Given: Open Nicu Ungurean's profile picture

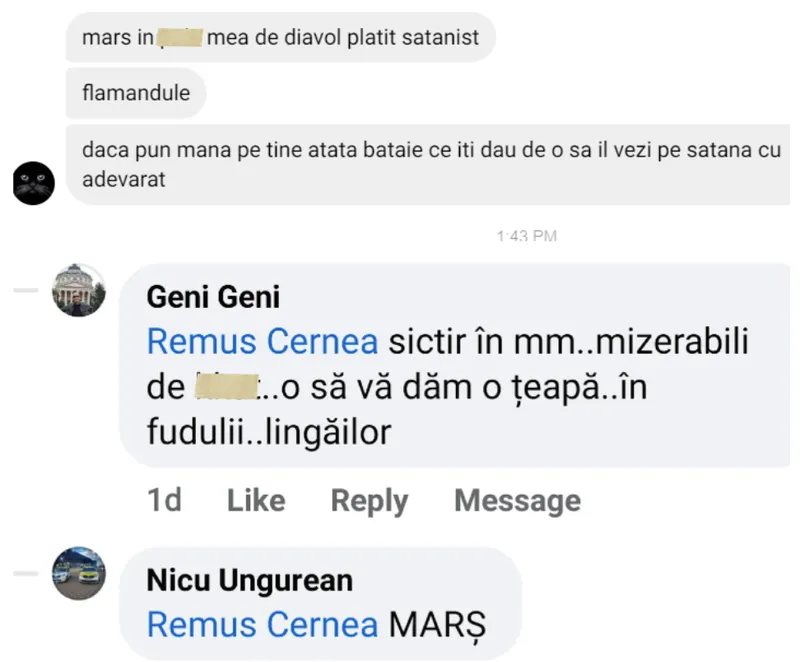Looking at the screenshot, I should click(x=79, y=573).
